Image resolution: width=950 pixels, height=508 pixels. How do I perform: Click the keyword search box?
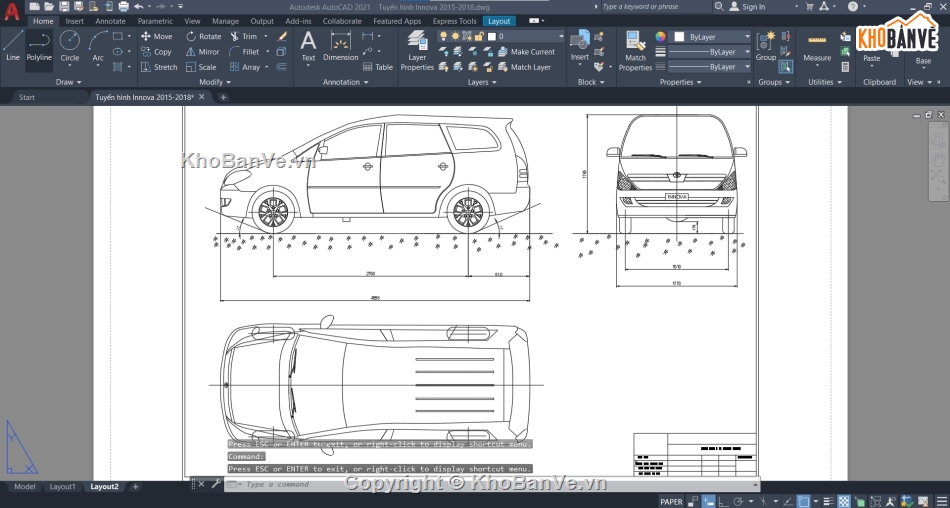tap(656, 7)
